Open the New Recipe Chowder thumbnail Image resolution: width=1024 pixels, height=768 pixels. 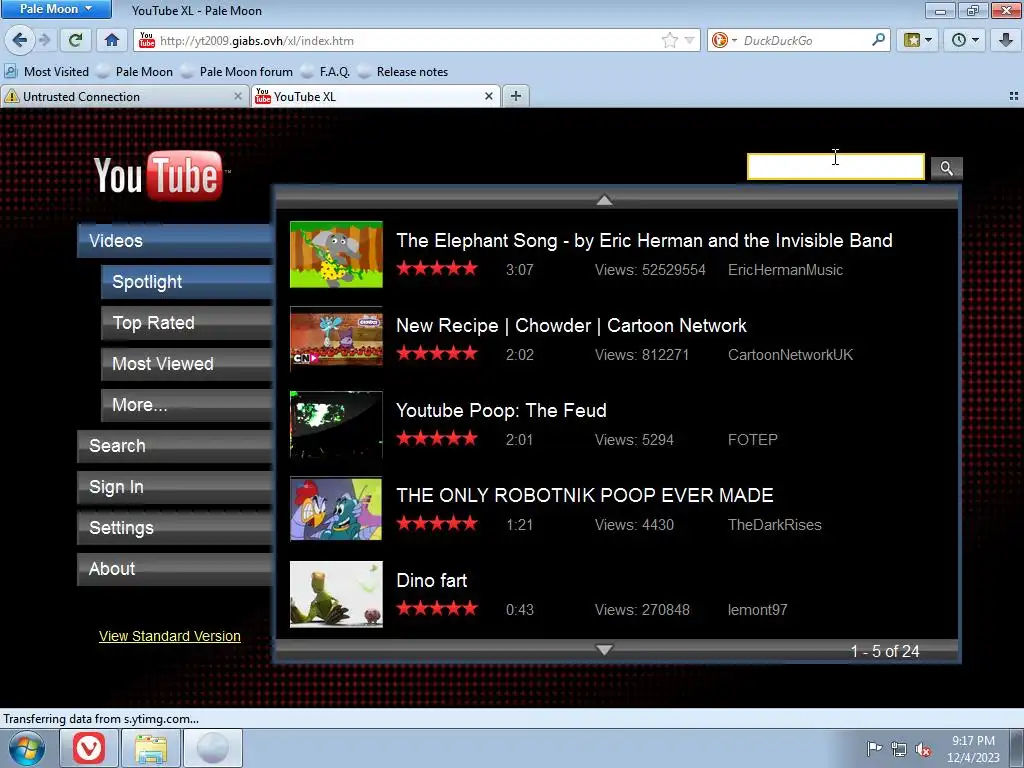coord(336,340)
